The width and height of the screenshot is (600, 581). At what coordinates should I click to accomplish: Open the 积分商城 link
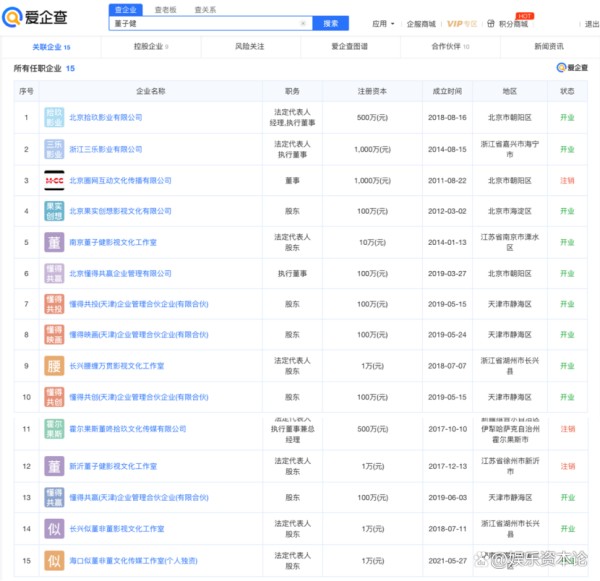pos(513,24)
